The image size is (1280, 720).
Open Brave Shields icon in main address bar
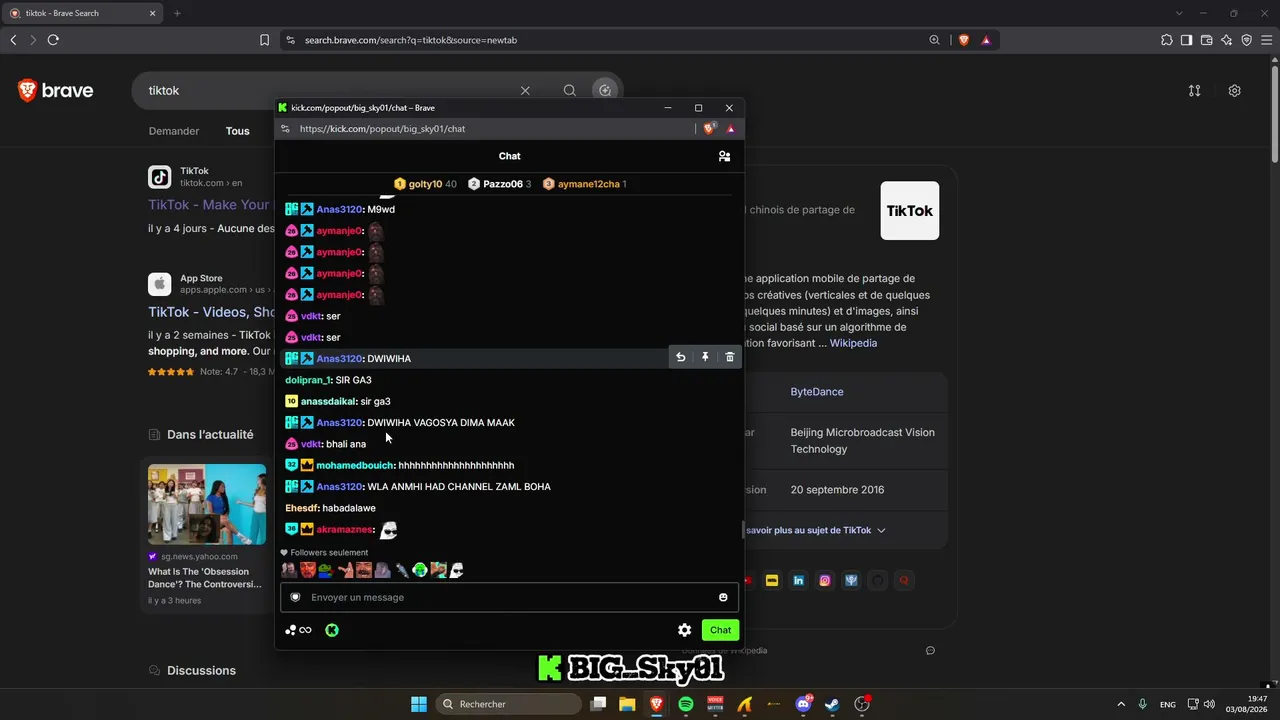pos(964,40)
